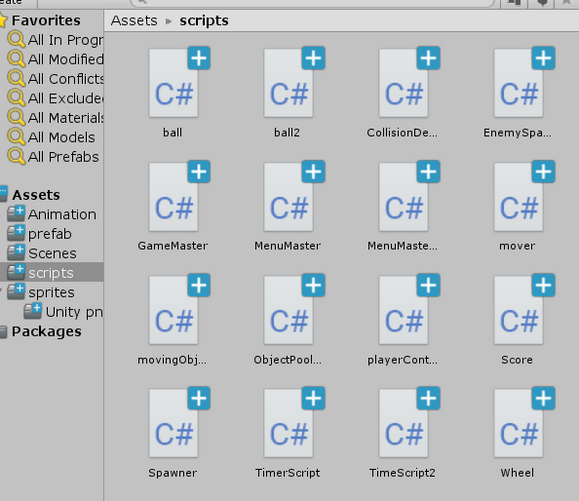579x501 pixels.
Task: Click the mover file name label
Action: coord(517,246)
